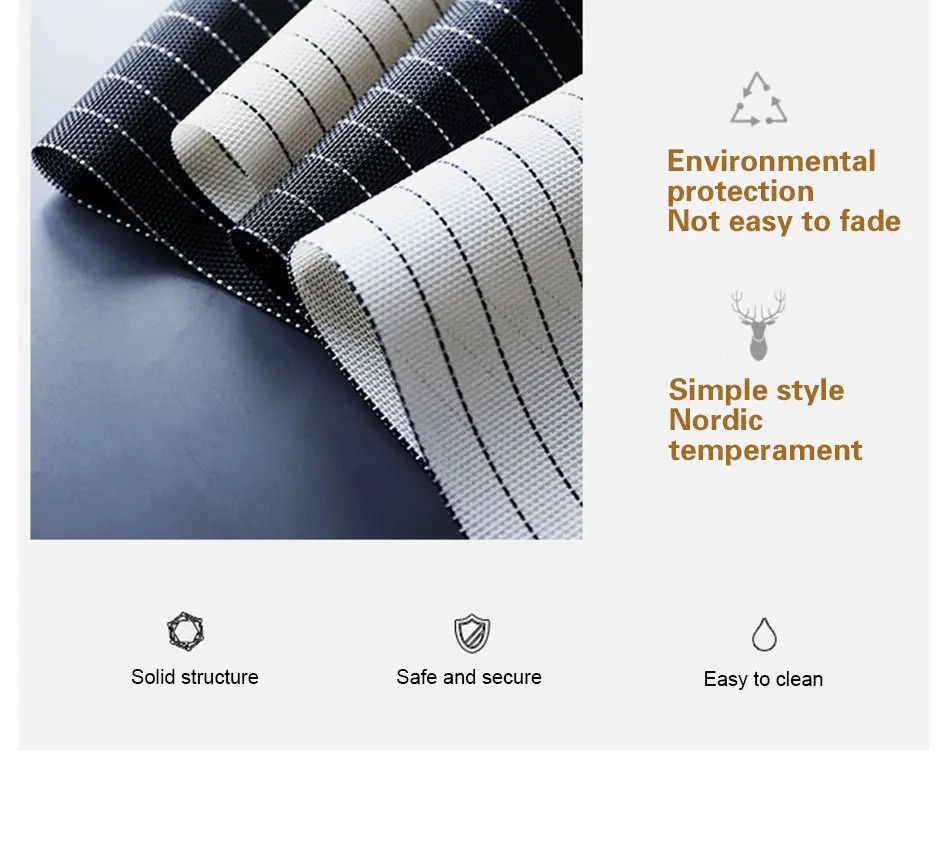Click the 'Not easy to fade' line
The height and width of the screenshot is (849, 950).
pyautogui.click(x=784, y=221)
